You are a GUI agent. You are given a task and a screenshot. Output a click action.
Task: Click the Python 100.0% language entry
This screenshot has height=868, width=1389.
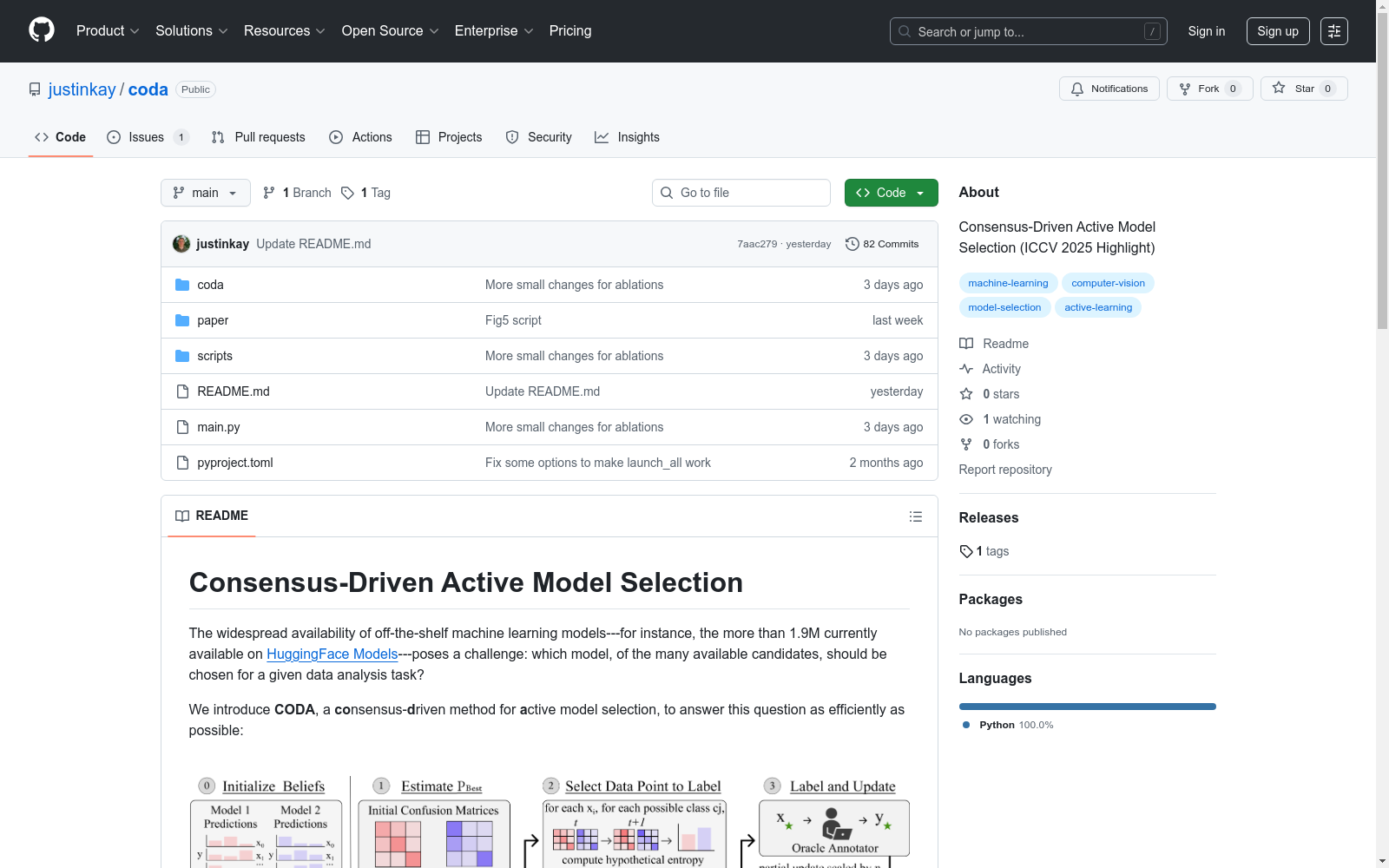tap(1008, 725)
